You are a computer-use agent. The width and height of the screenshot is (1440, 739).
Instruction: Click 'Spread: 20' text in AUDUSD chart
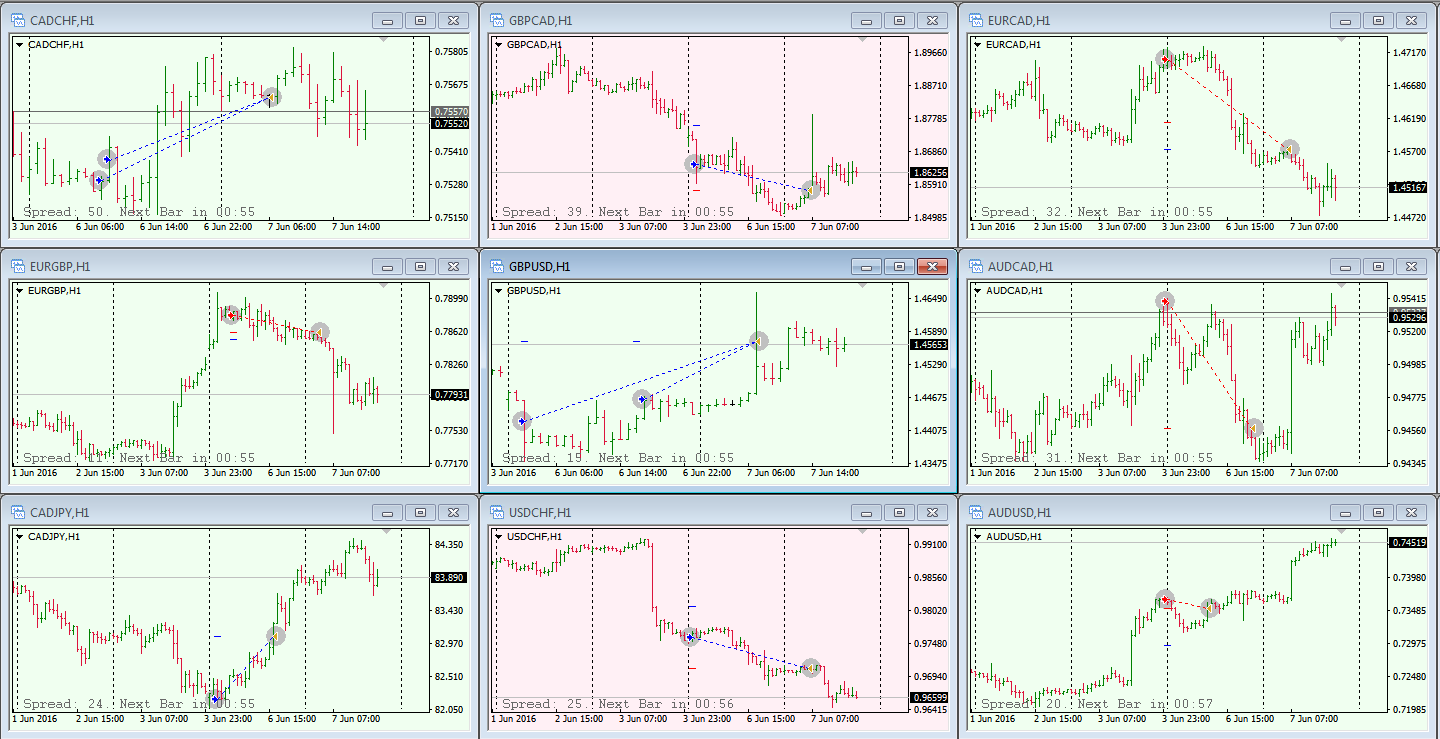(1024, 704)
